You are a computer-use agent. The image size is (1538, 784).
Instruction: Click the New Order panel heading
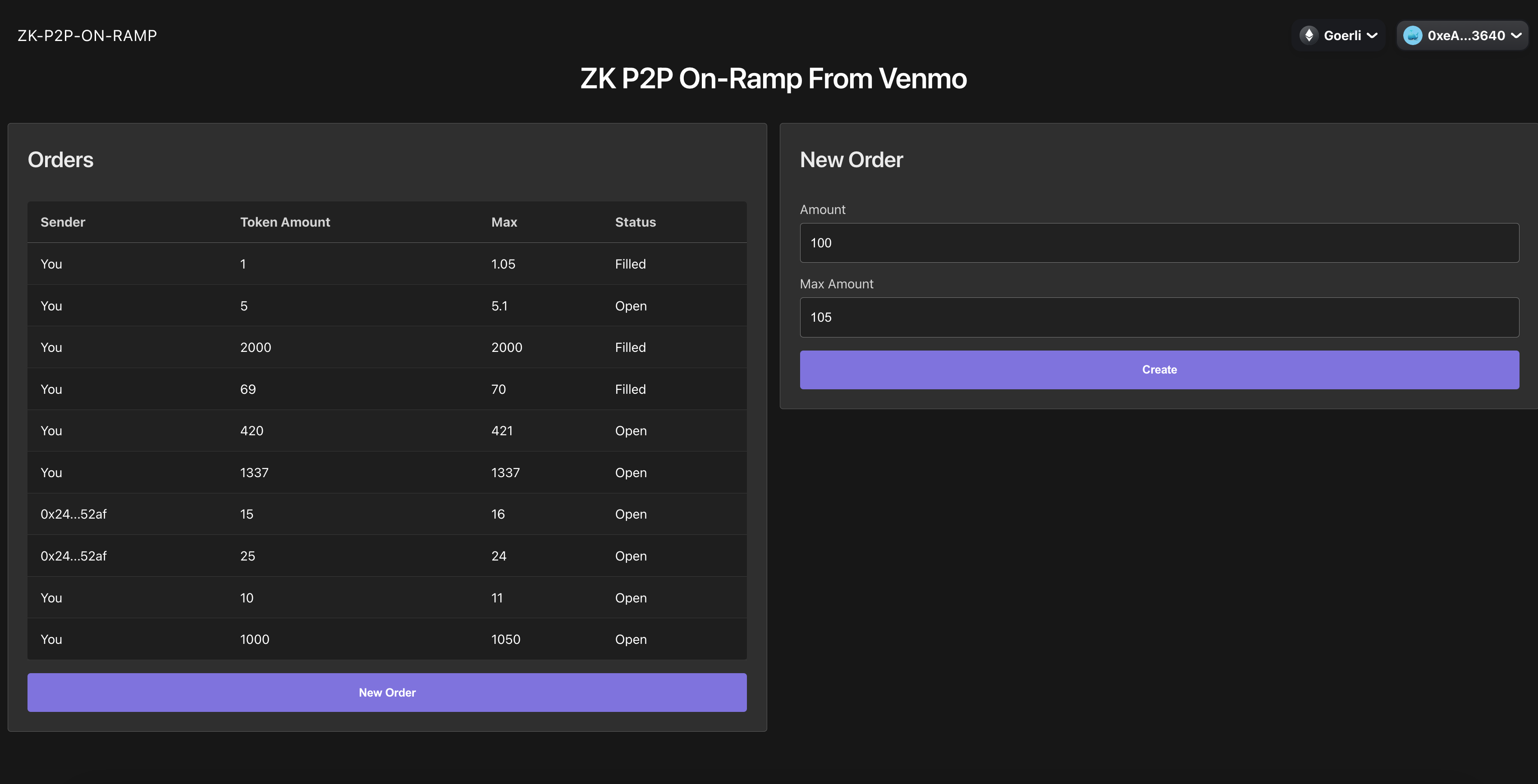(851, 160)
